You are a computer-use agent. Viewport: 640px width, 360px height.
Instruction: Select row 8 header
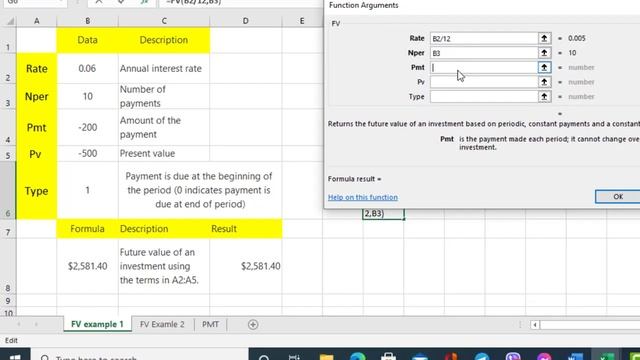(8, 266)
